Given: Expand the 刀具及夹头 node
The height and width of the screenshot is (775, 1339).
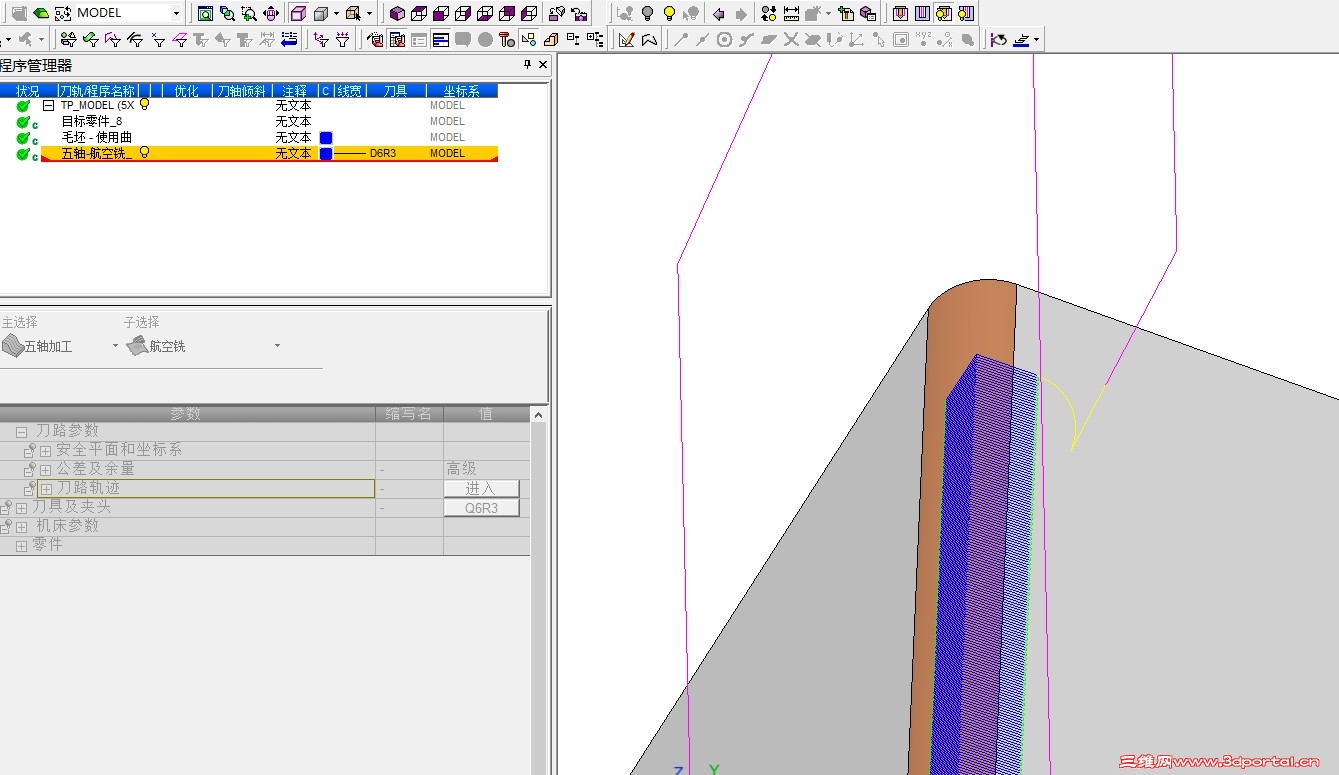Looking at the screenshot, I should (21, 508).
